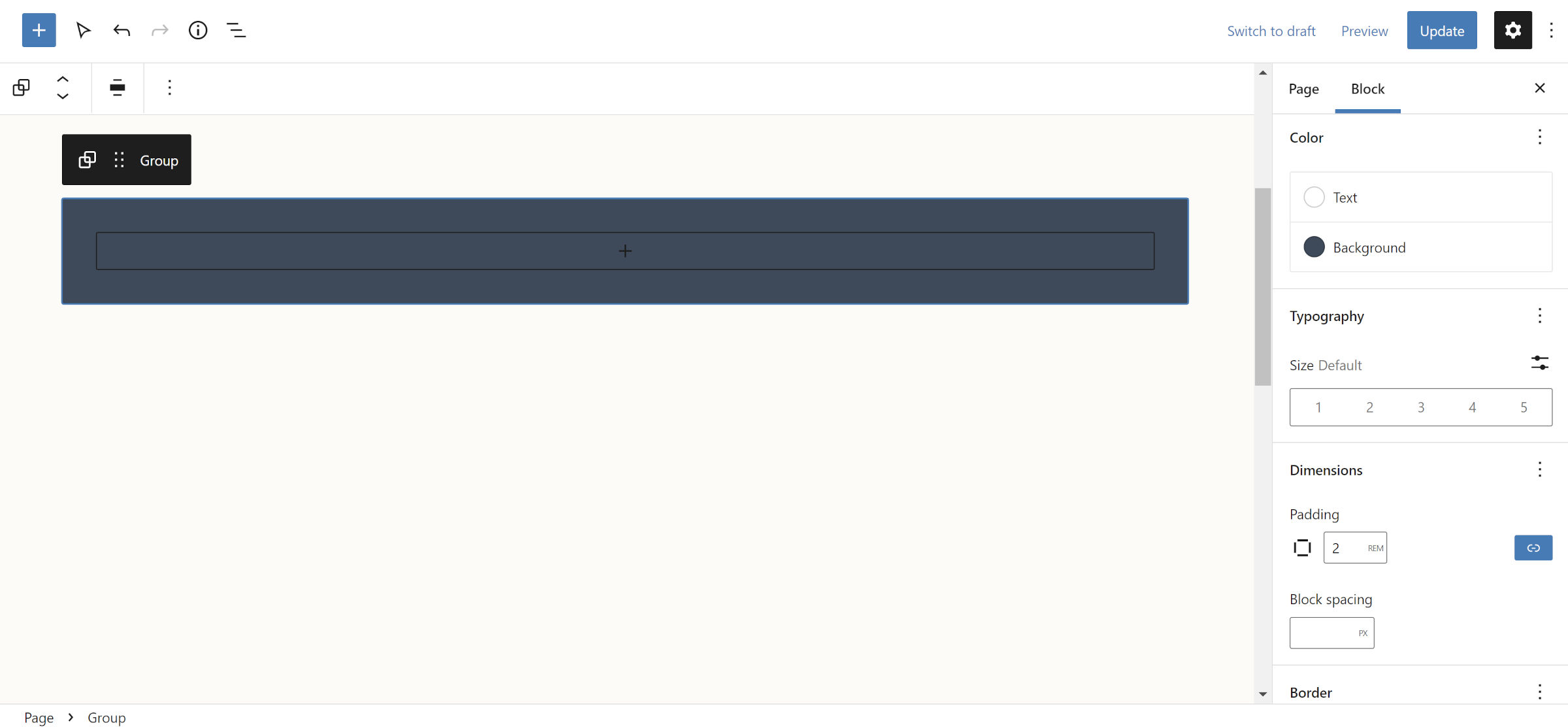Screen dimensions: 1568x727
Task: Click the redo arrow icon
Action: [x=160, y=30]
